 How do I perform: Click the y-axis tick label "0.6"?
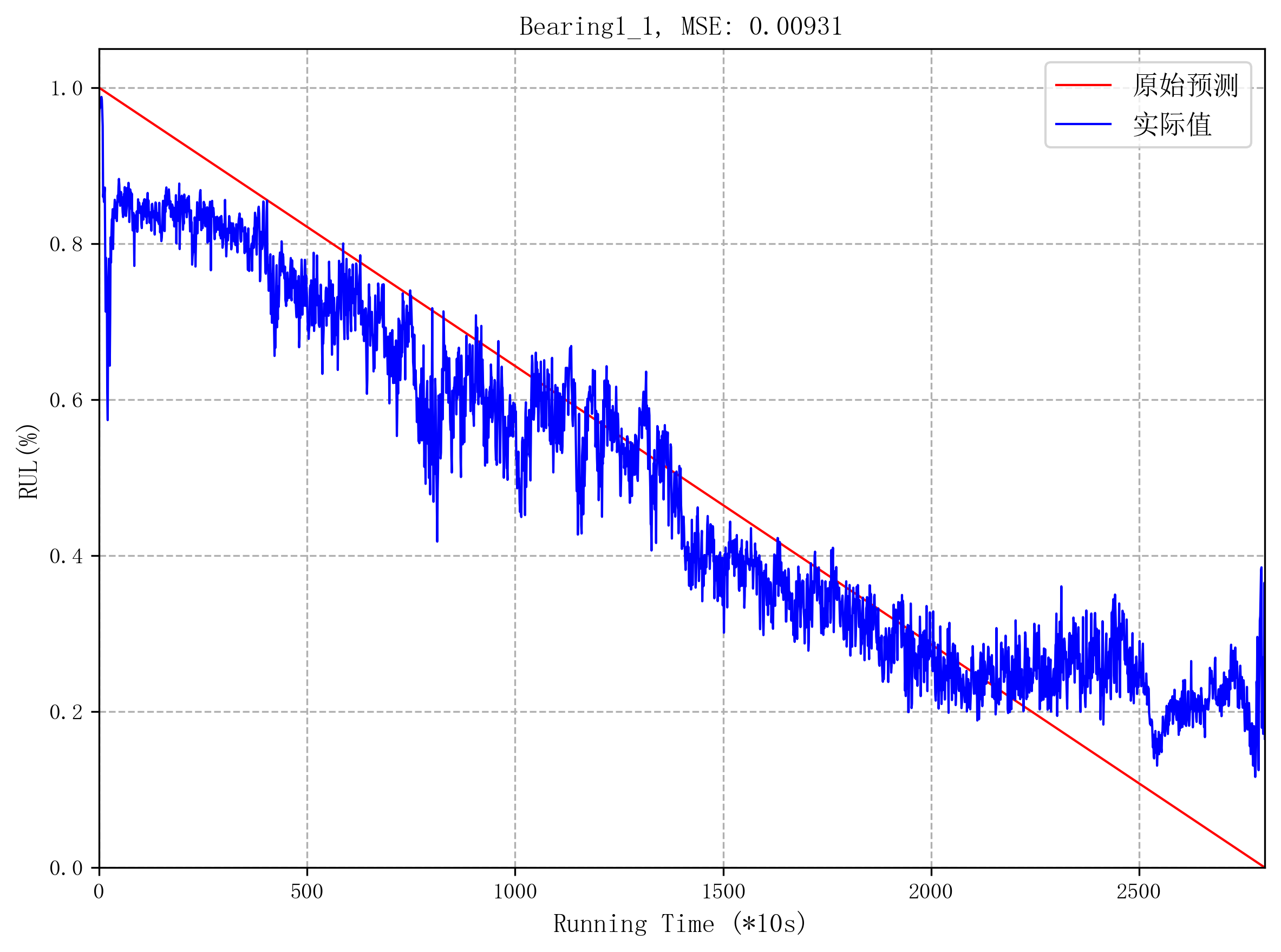[66, 401]
